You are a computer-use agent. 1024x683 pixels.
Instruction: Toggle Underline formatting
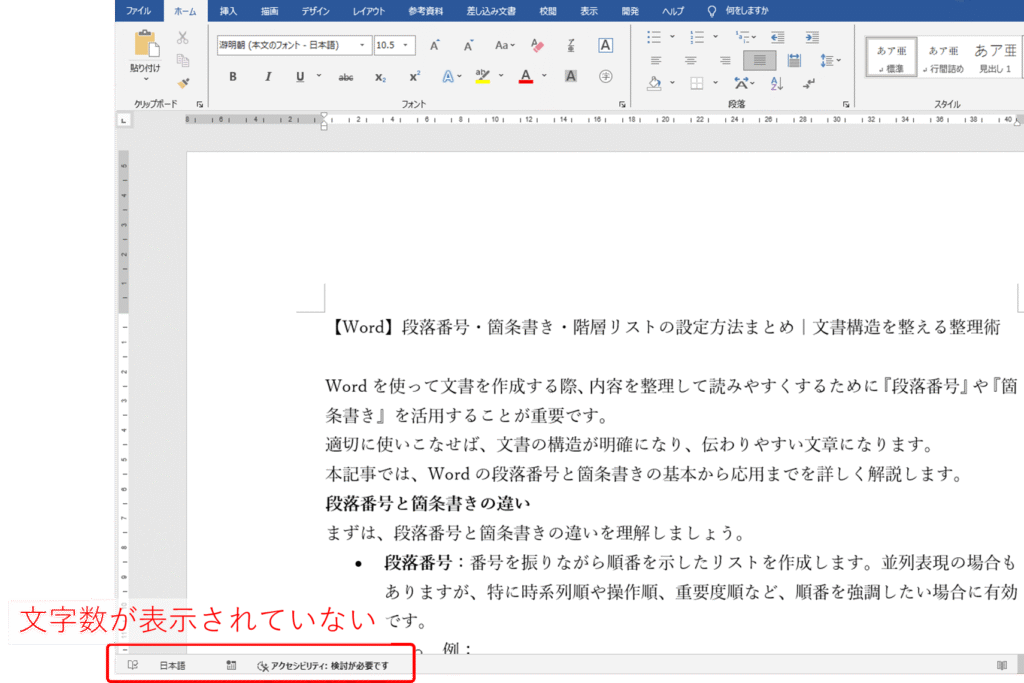(x=300, y=76)
